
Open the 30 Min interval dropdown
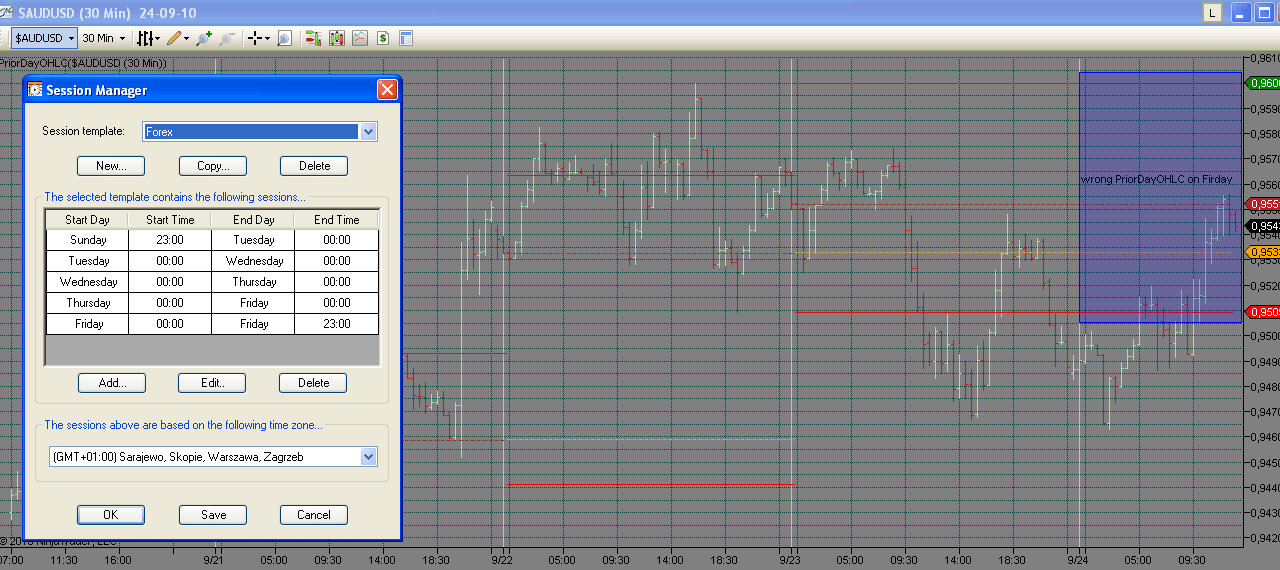coord(104,38)
